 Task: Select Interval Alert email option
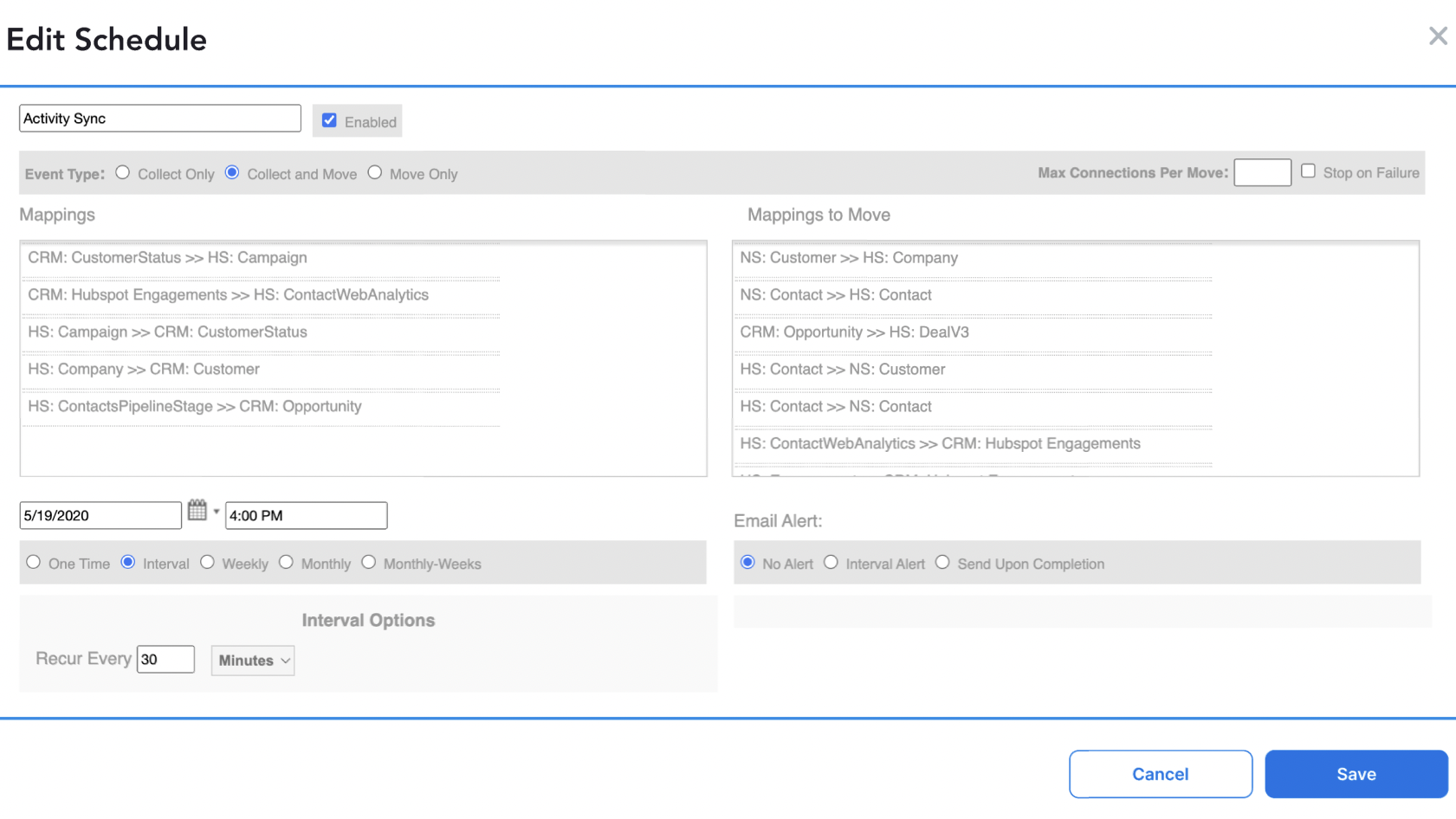[x=832, y=562]
